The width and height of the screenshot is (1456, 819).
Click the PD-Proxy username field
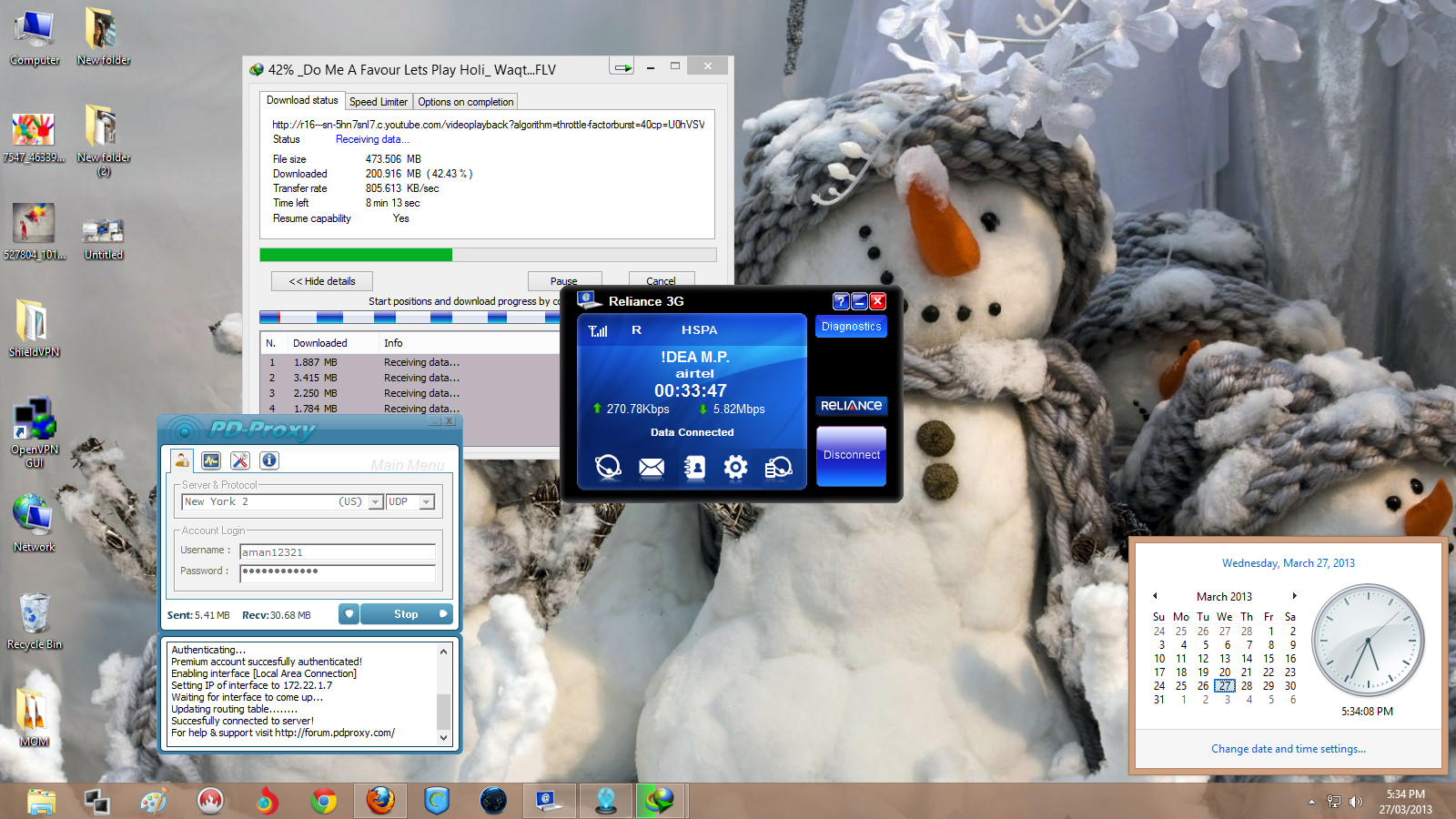[338, 551]
